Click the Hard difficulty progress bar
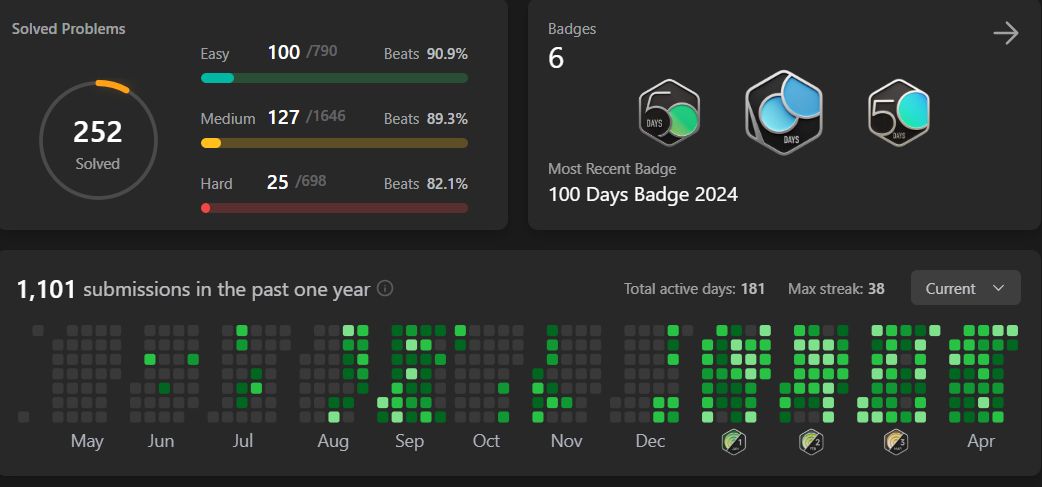The height and width of the screenshot is (487, 1042). 334,208
